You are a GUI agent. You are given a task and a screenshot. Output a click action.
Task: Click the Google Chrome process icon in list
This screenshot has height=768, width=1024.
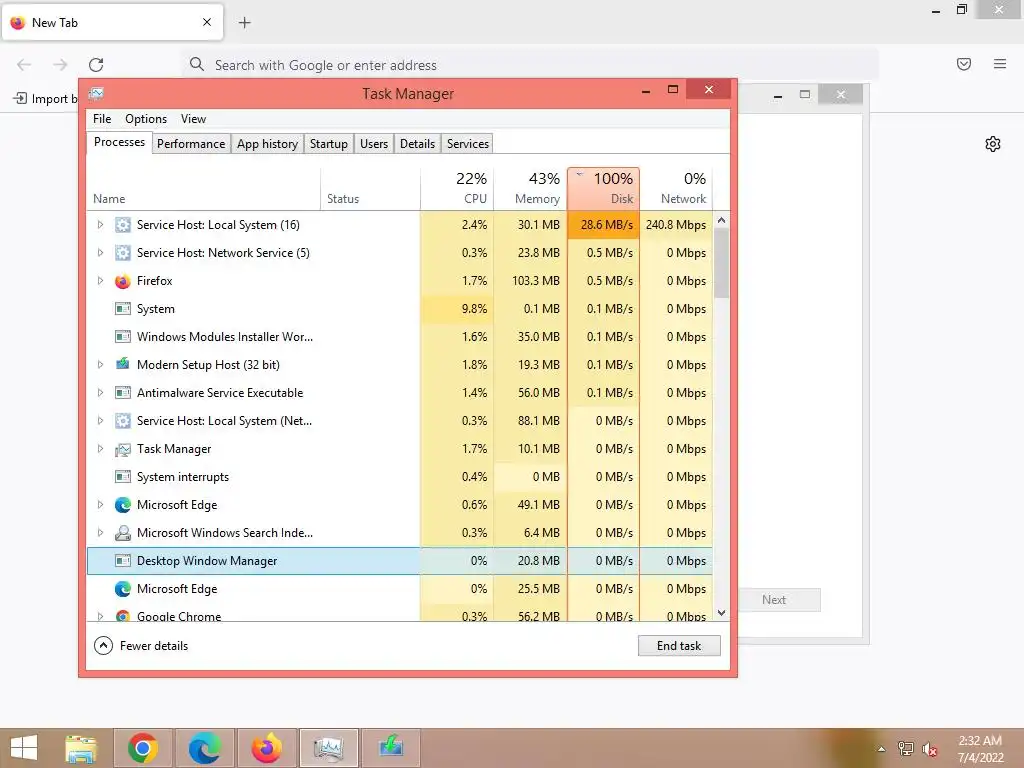point(122,616)
